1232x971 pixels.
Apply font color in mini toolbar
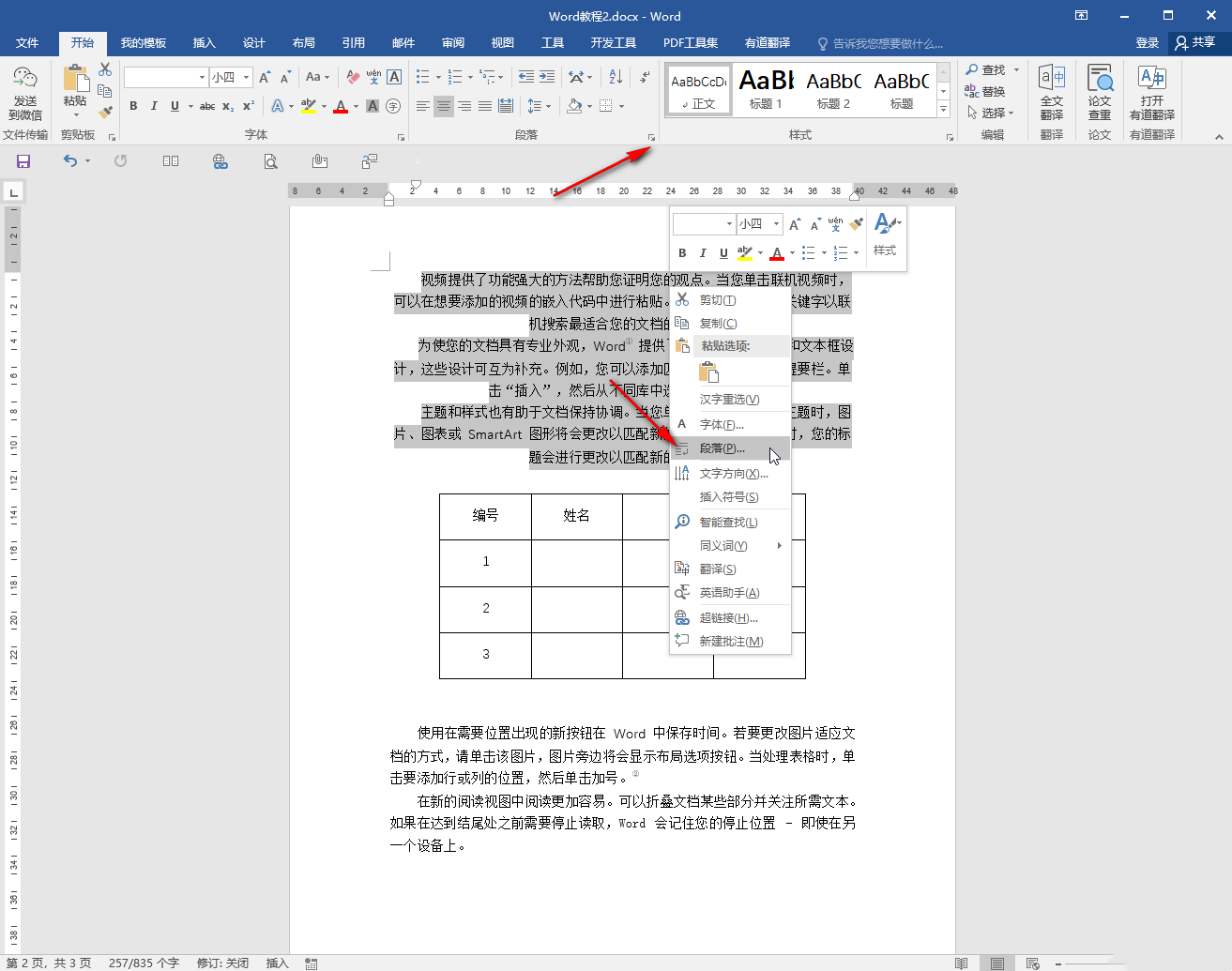pyautogui.click(x=777, y=253)
